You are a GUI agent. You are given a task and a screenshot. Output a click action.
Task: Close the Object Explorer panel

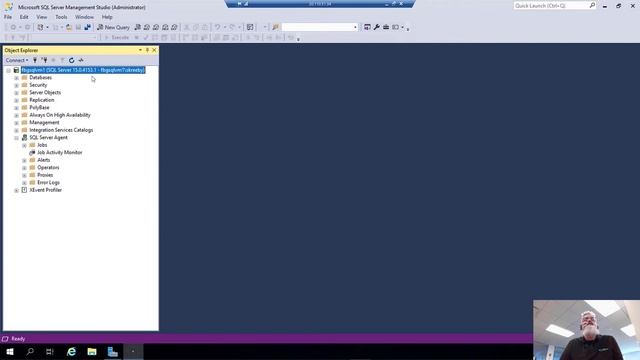[154, 50]
